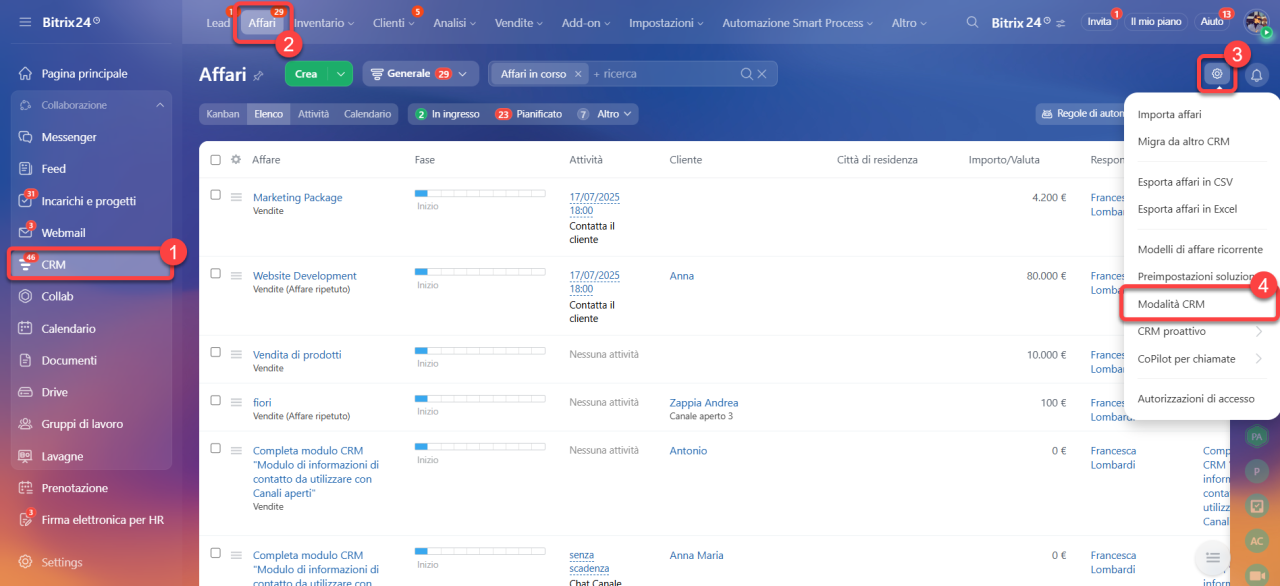Click the Documenti sidebar icon
1280x586 pixels.
coord(25,361)
